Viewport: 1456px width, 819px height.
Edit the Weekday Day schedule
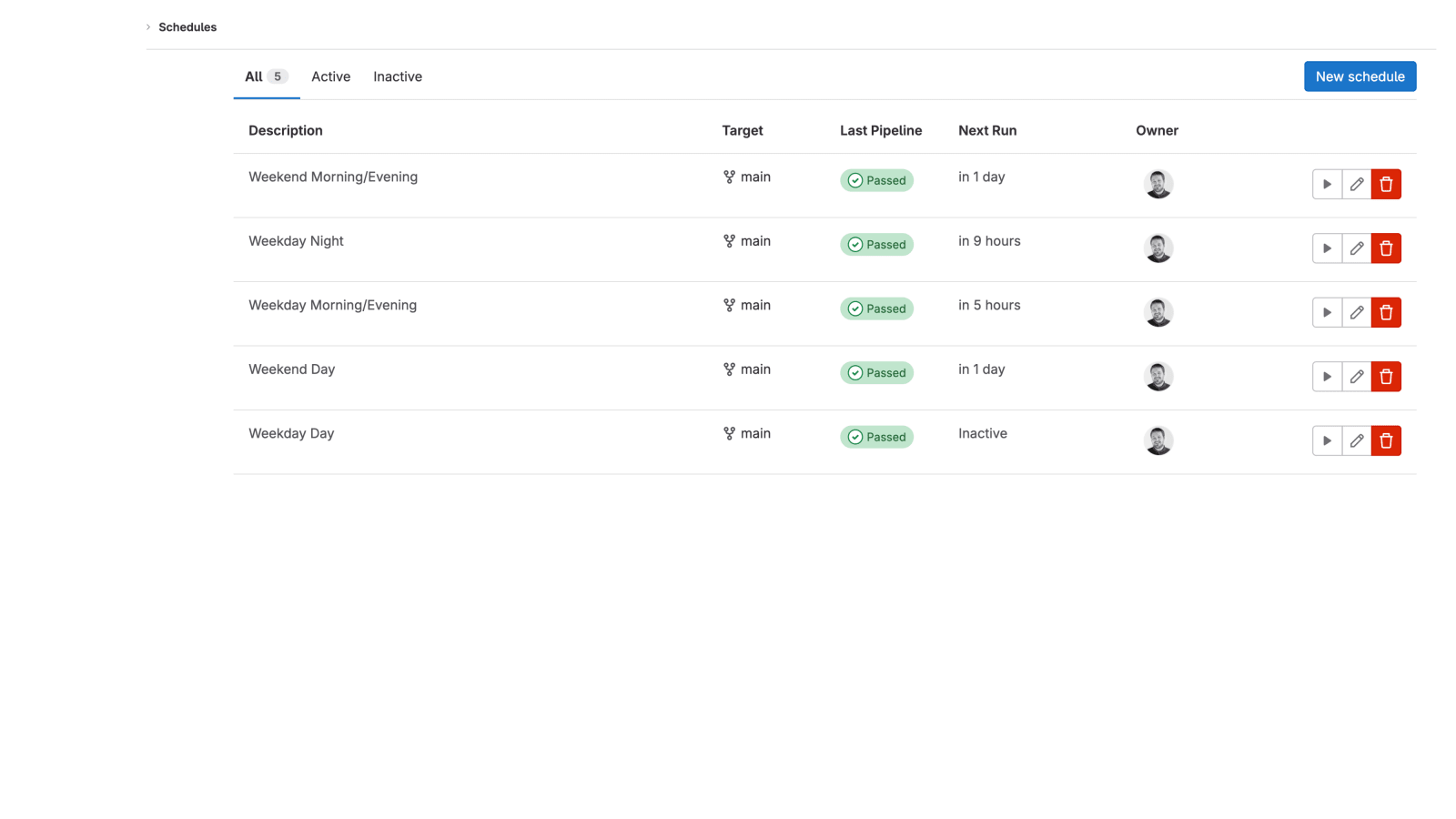1357,440
